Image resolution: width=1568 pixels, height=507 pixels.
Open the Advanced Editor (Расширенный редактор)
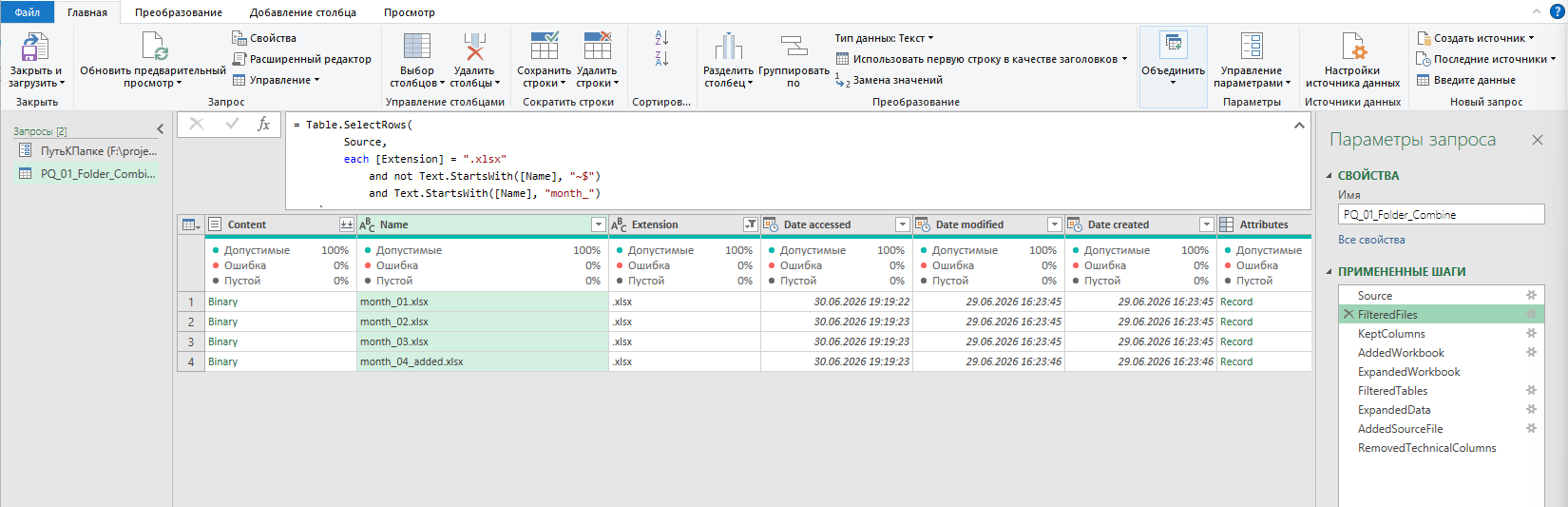point(301,59)
